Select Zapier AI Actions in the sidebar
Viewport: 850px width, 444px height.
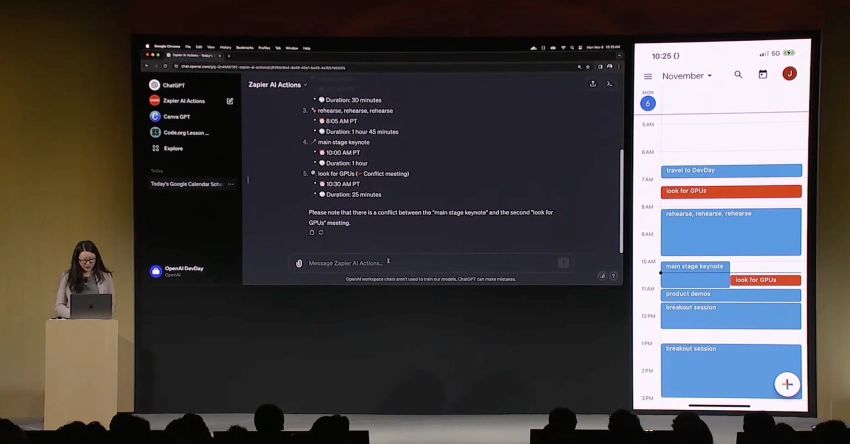(177, 101)
